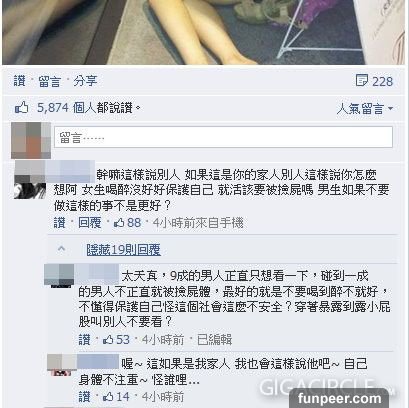Like the first comment via its 讚 link
Image resolution: width=409 pixels, height=408 pixels.
[60, 223]
